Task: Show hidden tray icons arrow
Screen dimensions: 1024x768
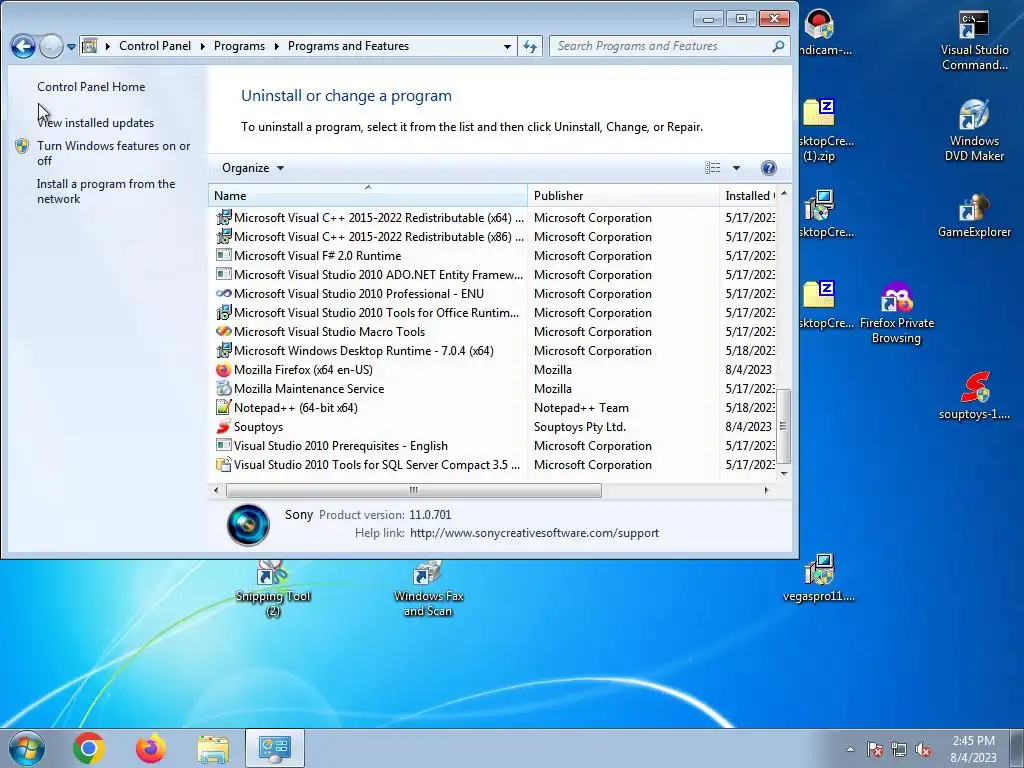Action: click(x=850, y=749)
